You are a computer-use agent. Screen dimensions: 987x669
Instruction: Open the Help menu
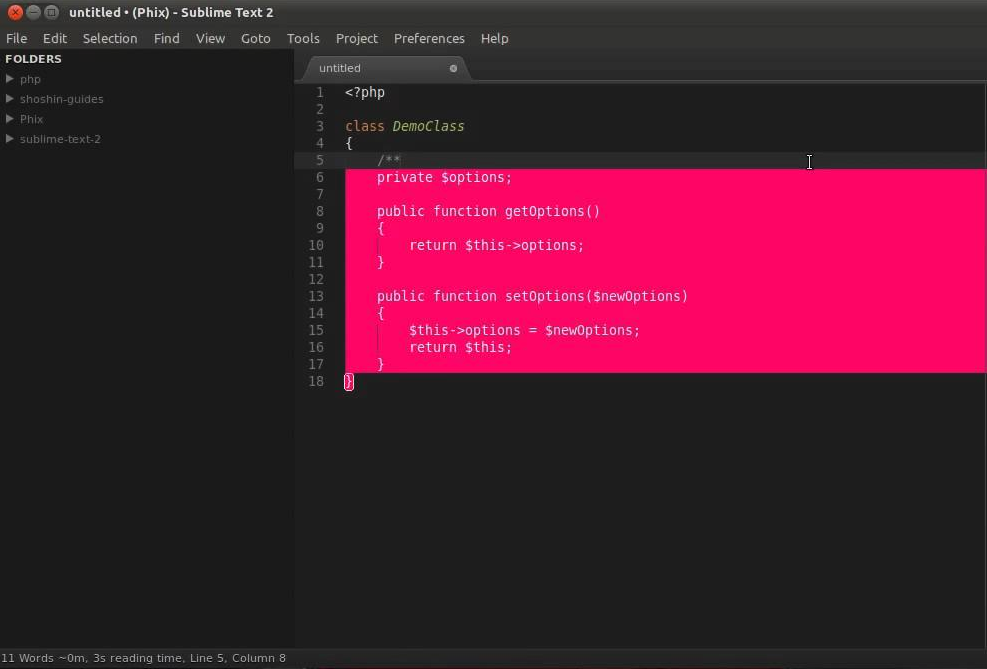pos(495,38)
